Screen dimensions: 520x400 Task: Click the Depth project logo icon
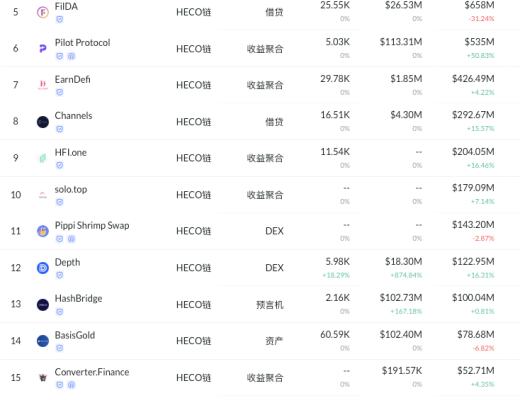pos(43,268)
